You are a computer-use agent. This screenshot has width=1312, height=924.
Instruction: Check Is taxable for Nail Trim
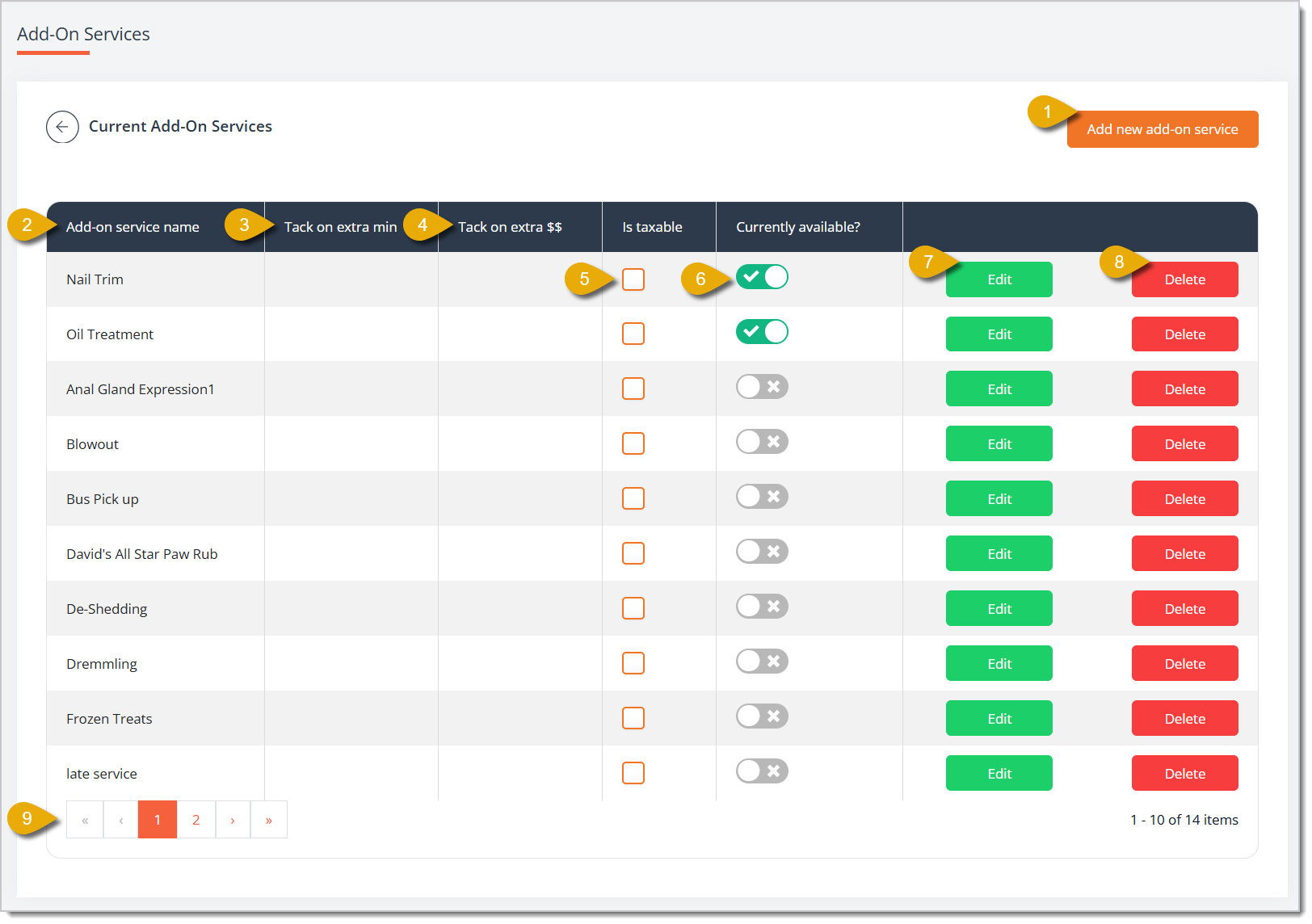pyautogui.click(x=633, y=279)
